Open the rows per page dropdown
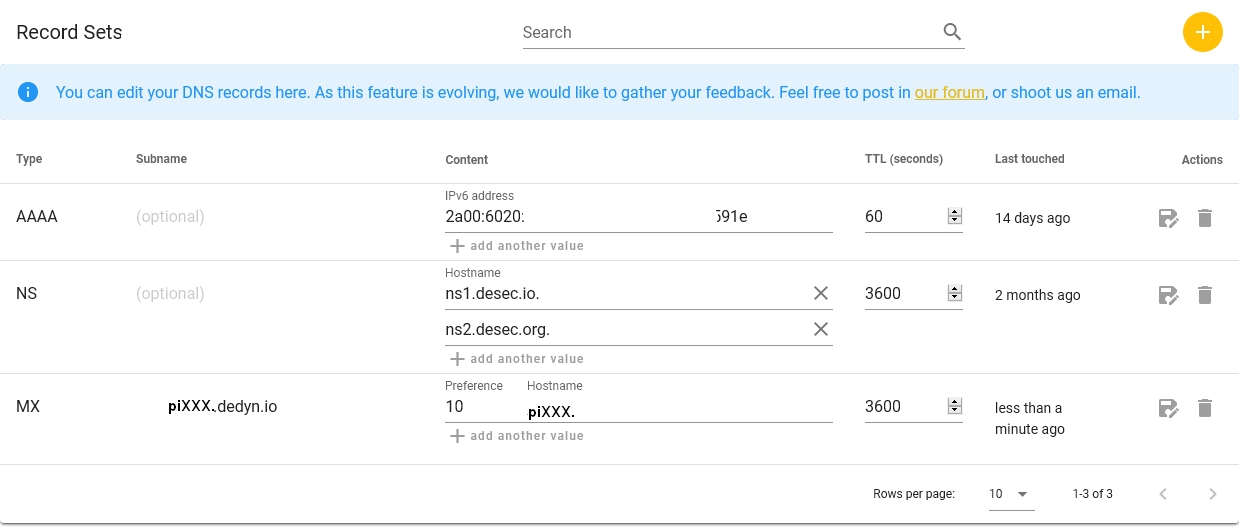 click(x=1009, y=494)
